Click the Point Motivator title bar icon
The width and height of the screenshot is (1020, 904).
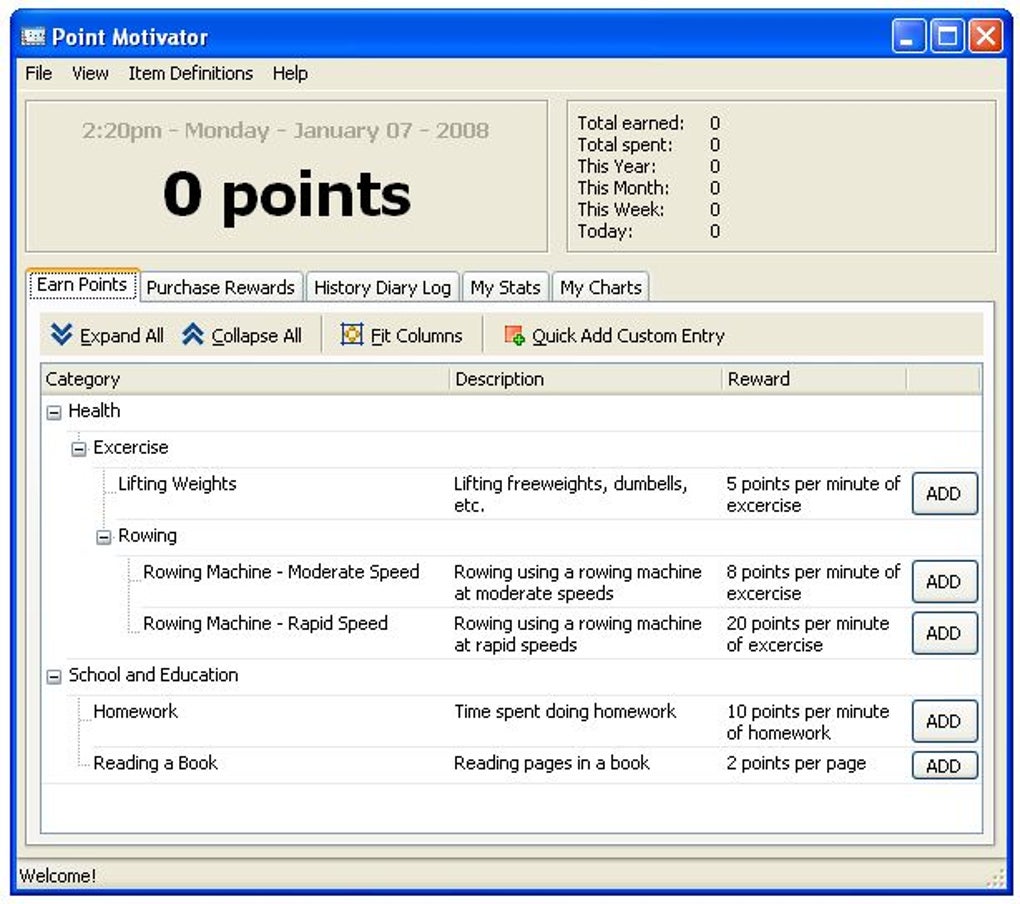(33, 35)
